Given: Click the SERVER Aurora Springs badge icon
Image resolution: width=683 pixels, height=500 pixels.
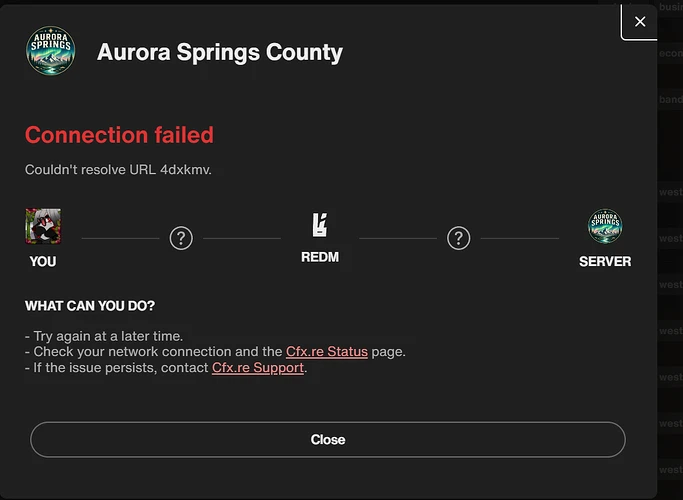Looking at the screenshot, I should point(605,226).
